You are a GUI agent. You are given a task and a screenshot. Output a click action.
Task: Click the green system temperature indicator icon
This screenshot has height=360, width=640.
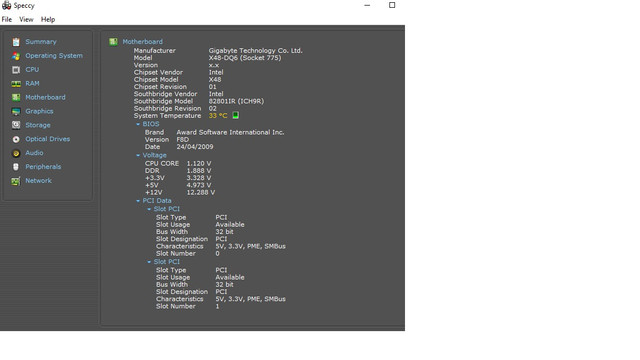(236, 116)
